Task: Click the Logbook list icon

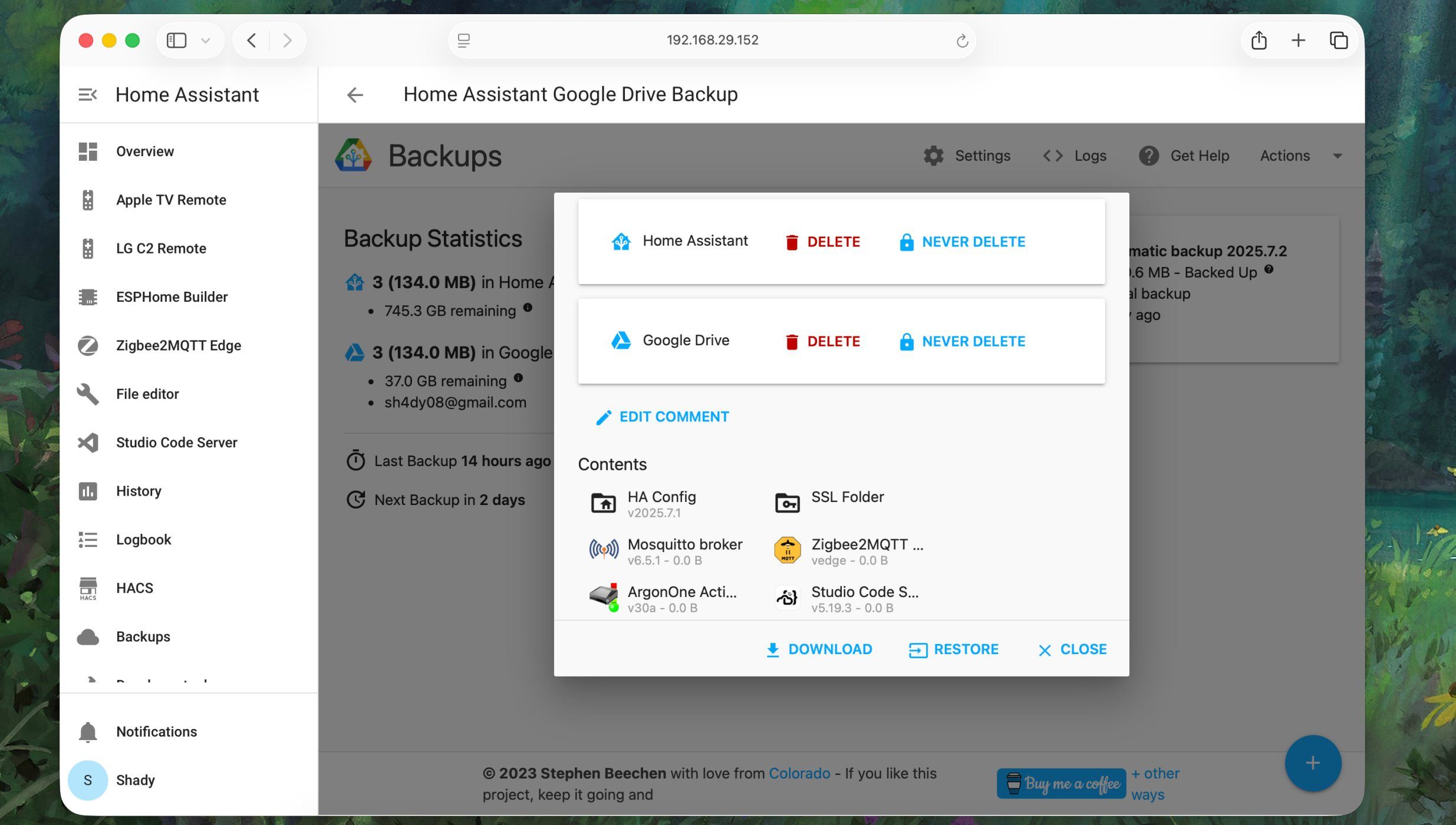Action: coord(88,540)
